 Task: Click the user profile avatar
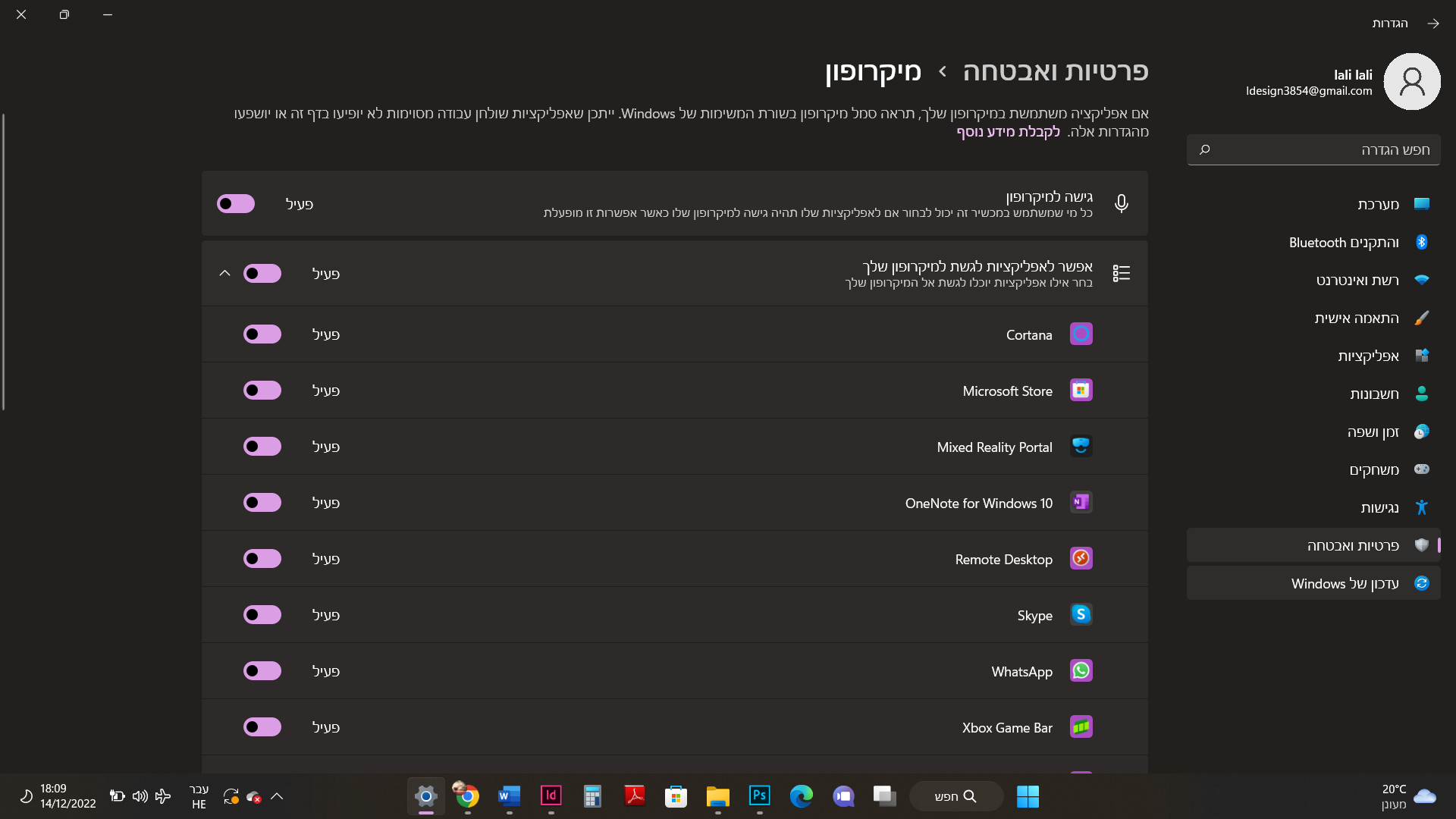pyautogui.click(x=1411, y=81)
